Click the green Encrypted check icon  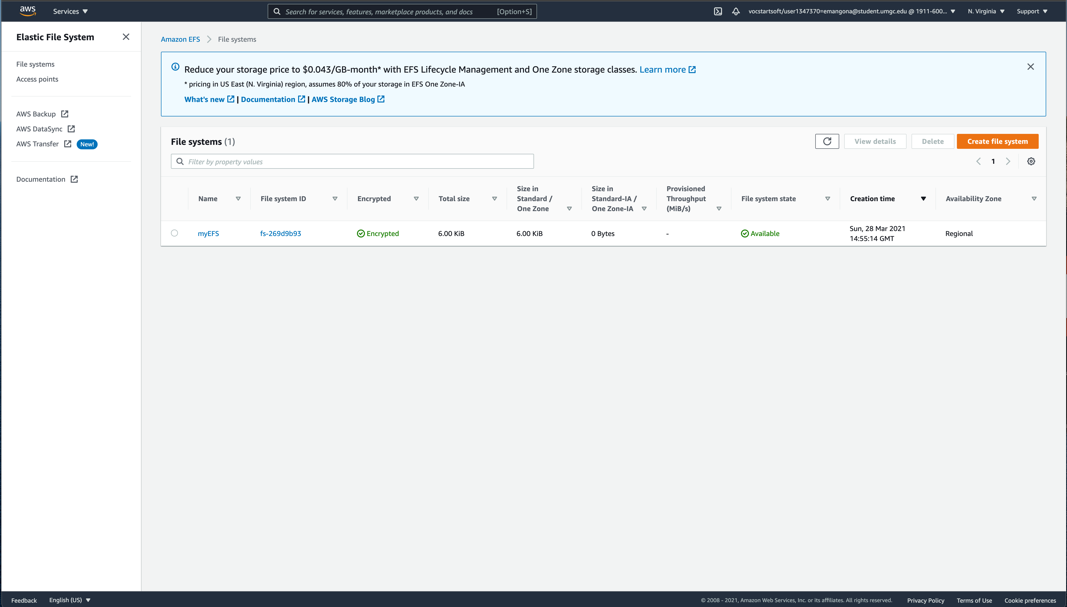[x=361, y=233]
